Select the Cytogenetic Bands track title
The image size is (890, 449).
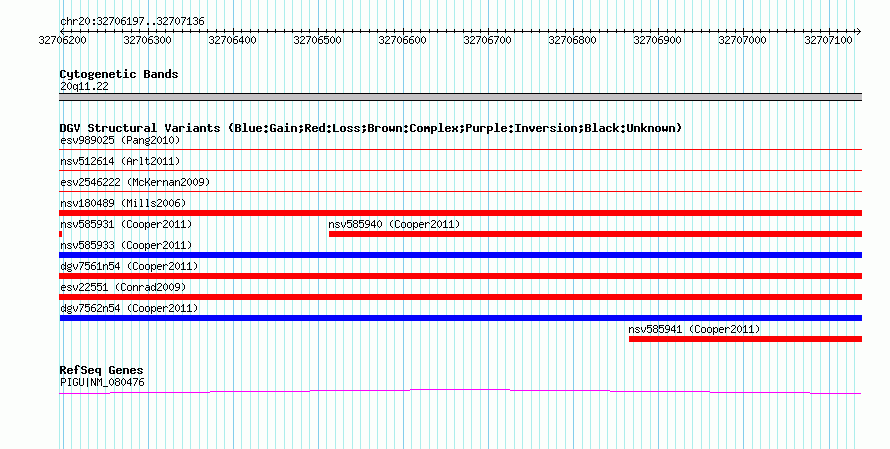click(119, 74)
